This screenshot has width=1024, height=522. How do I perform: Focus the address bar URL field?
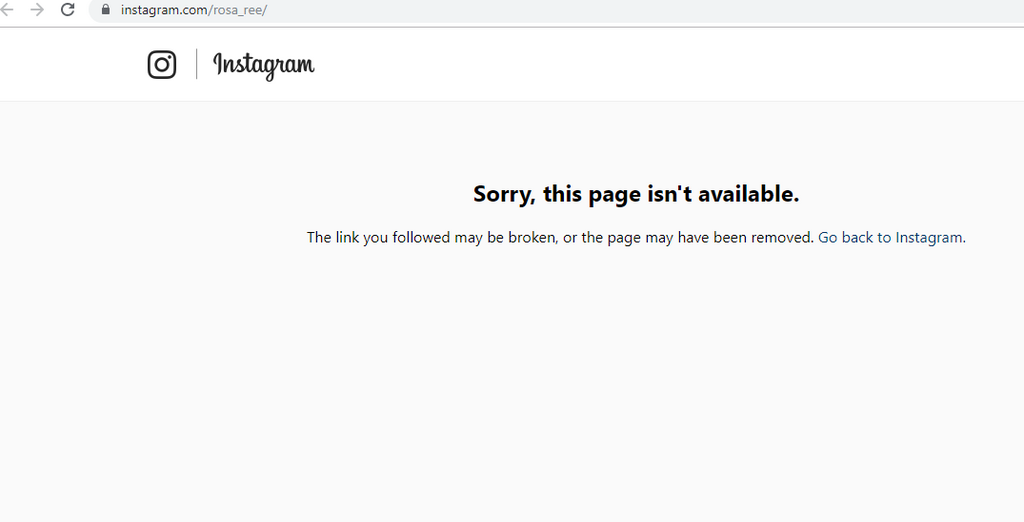click(x=555, y=10)
